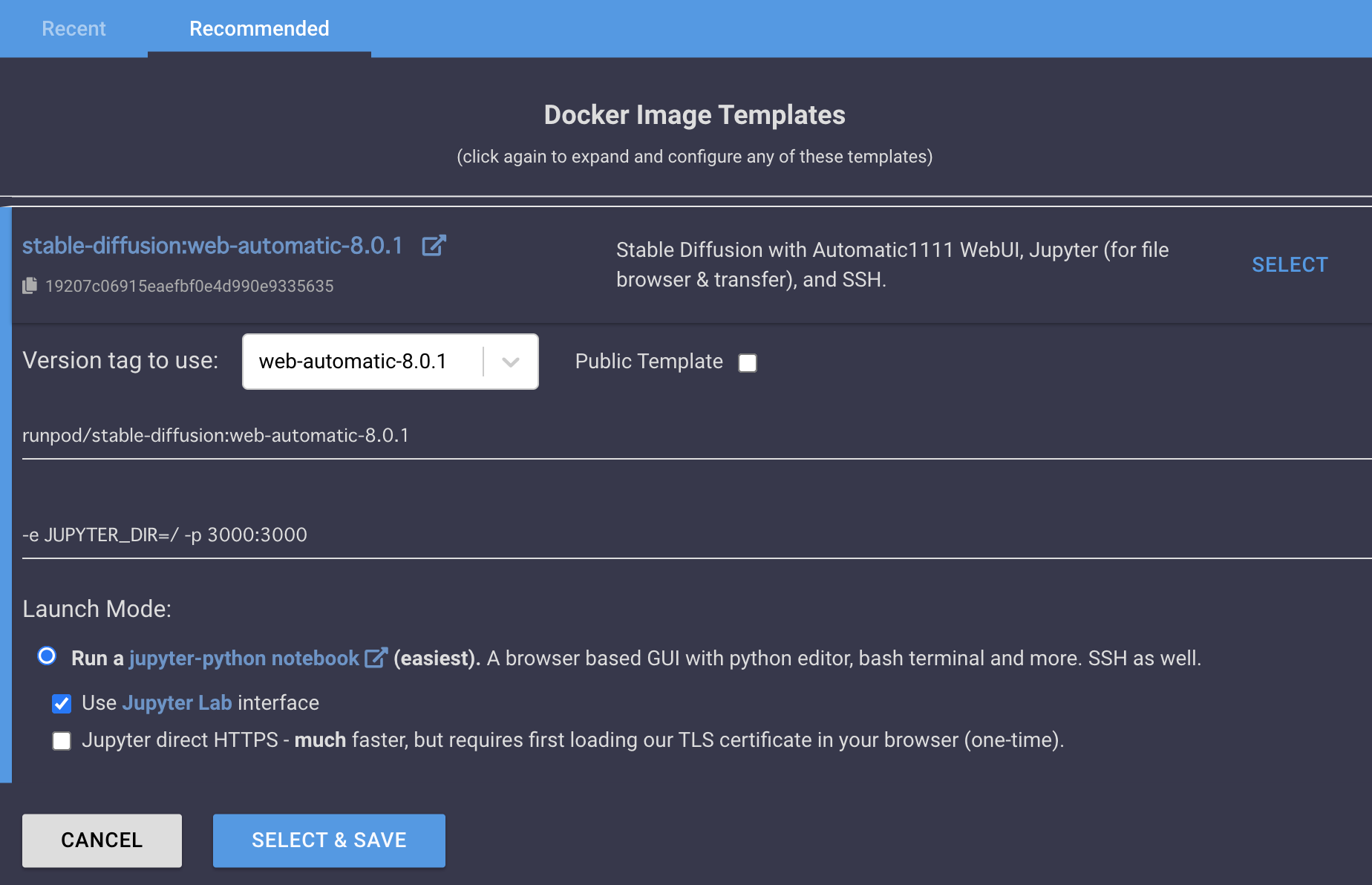Open the Jupyter Lab link
The height and width of the screenshot is (885, 1372).
(177, 703)
